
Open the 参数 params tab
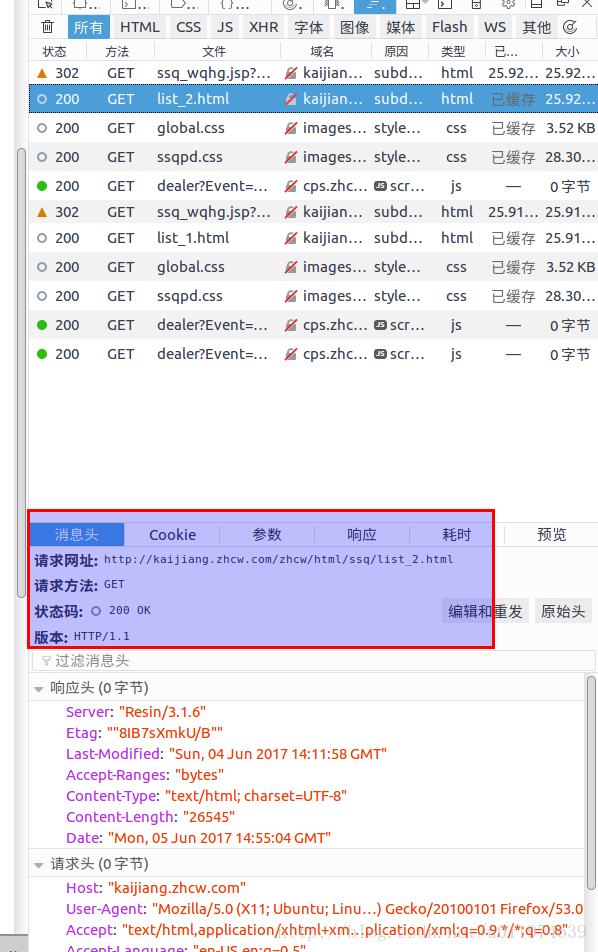point(267,534)
